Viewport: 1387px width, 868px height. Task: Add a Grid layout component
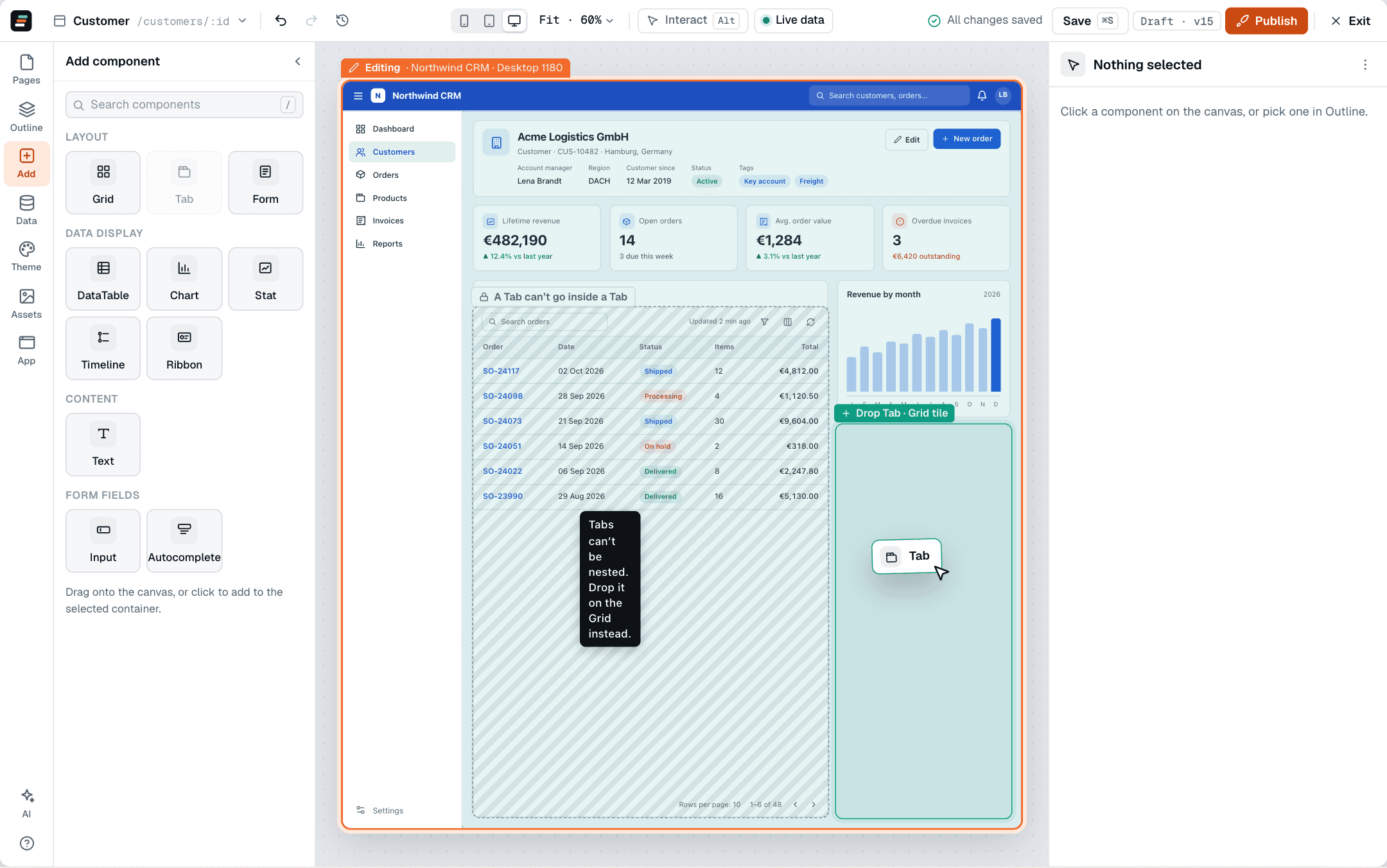coord(103,182)
